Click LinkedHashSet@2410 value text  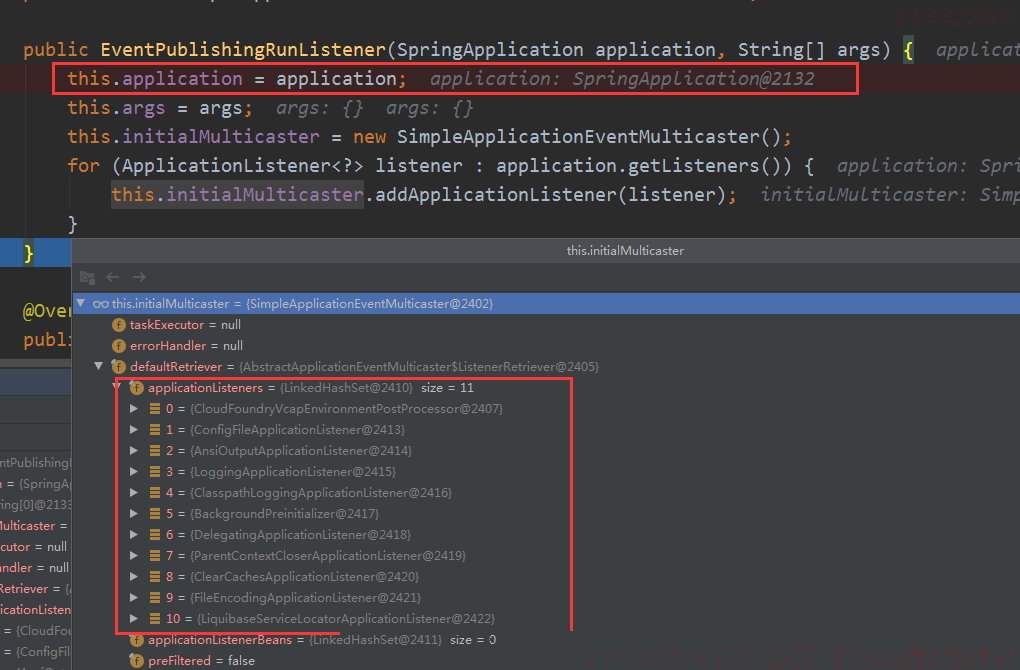[346, 388]
